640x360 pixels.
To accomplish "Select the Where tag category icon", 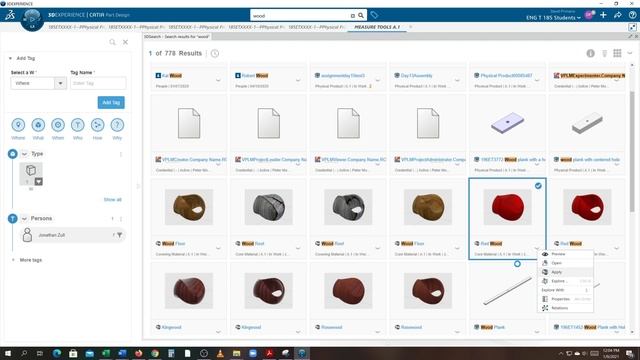I will click(x=18, y=125).
